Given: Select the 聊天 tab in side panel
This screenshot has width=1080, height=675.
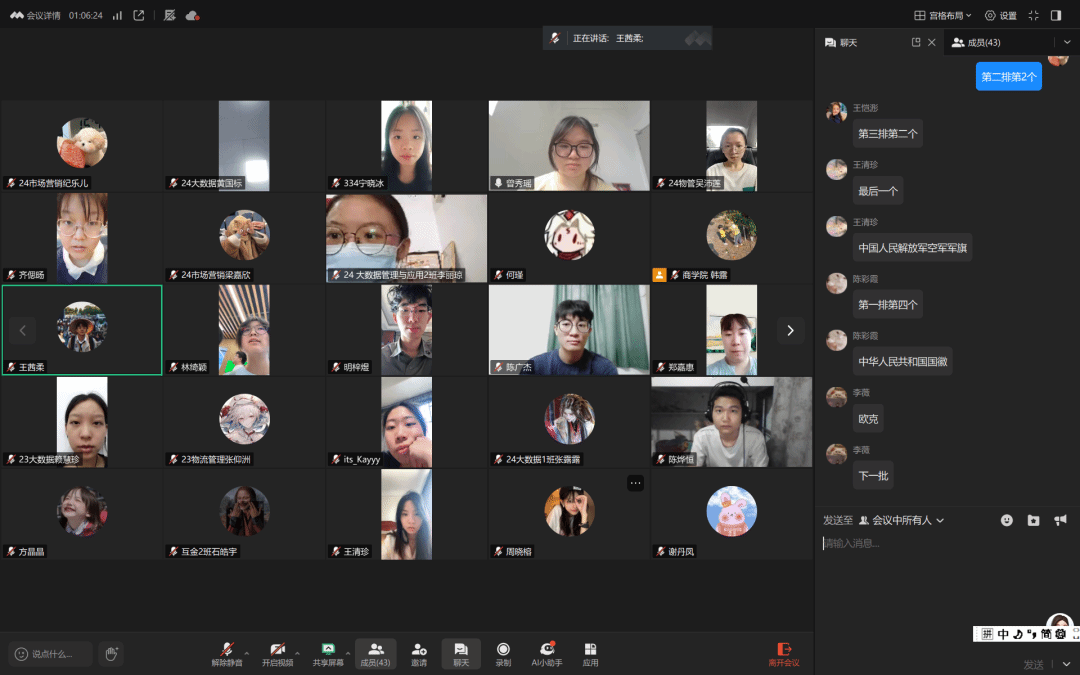Looking at the screenshot, I should (840, 43).
